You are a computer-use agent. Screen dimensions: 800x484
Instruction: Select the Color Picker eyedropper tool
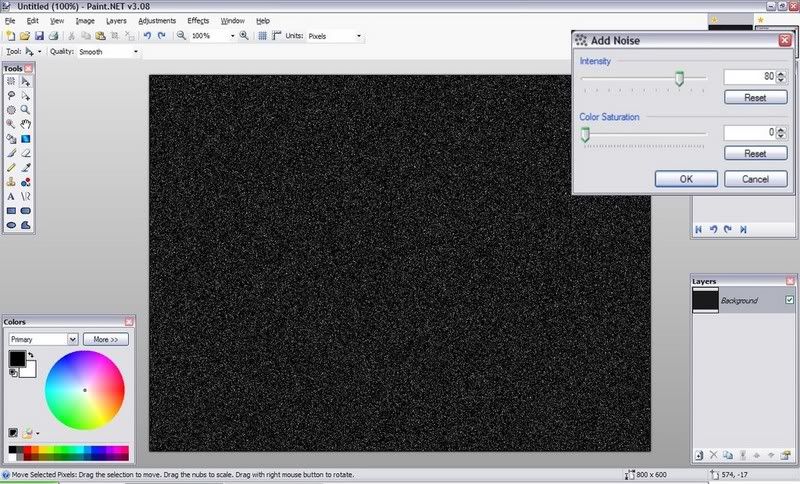[x=26, y=167]
